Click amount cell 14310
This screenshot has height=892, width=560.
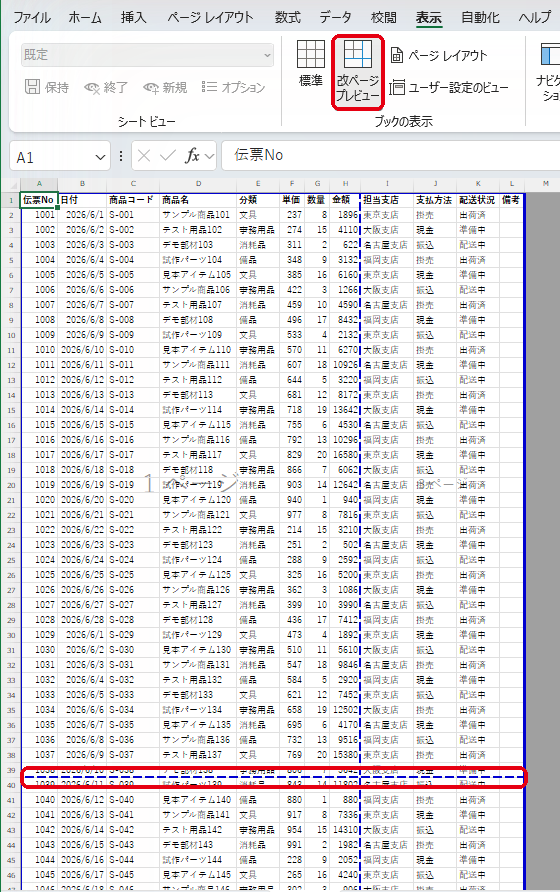coord(345,830)
